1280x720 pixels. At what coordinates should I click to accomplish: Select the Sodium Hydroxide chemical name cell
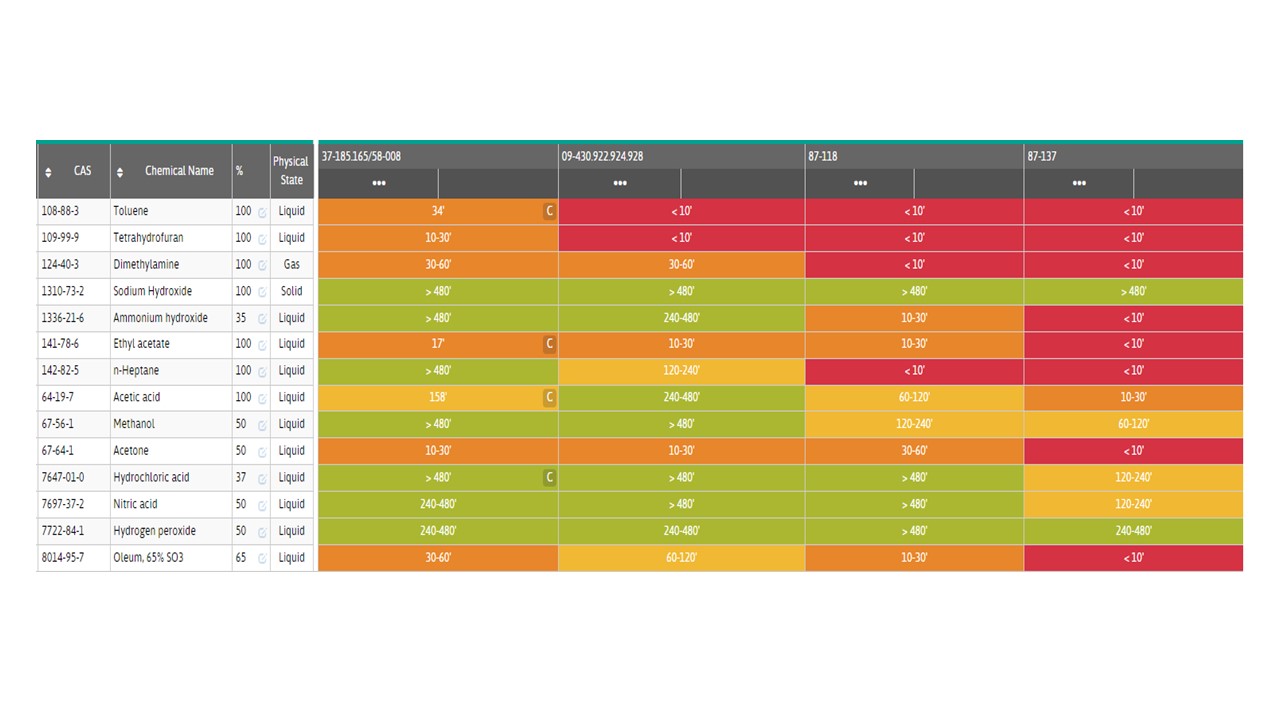(152, 291)
